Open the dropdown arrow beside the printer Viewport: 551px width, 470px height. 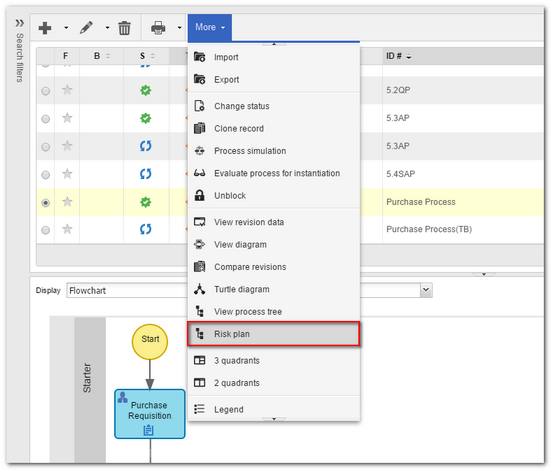179,28
